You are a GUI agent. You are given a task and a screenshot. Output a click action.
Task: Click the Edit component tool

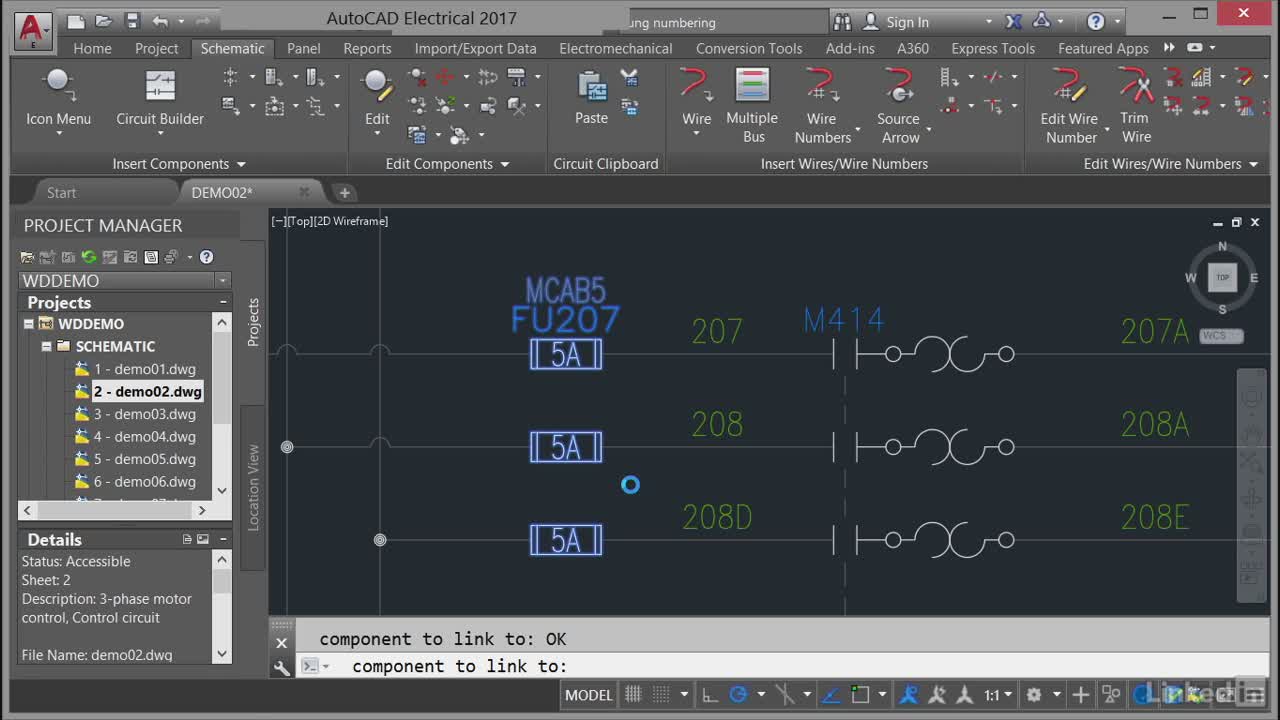[377, 98]
